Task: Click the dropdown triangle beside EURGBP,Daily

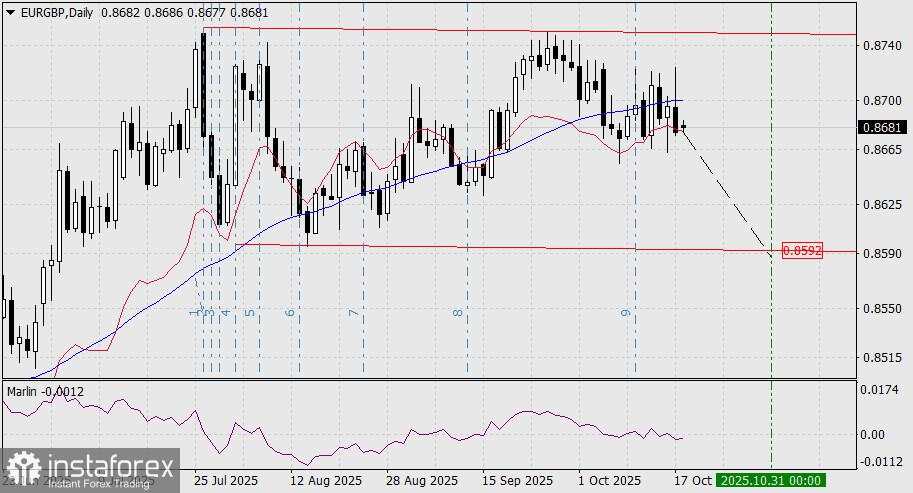Action: coord(10,12)
